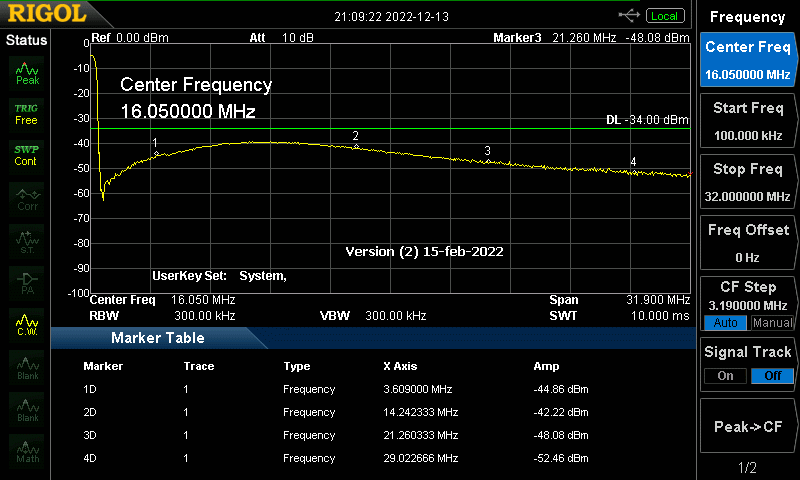Turn Signal Track On
Image resolution: width=800 pixels, height=480 pixels.
point(725,375)
